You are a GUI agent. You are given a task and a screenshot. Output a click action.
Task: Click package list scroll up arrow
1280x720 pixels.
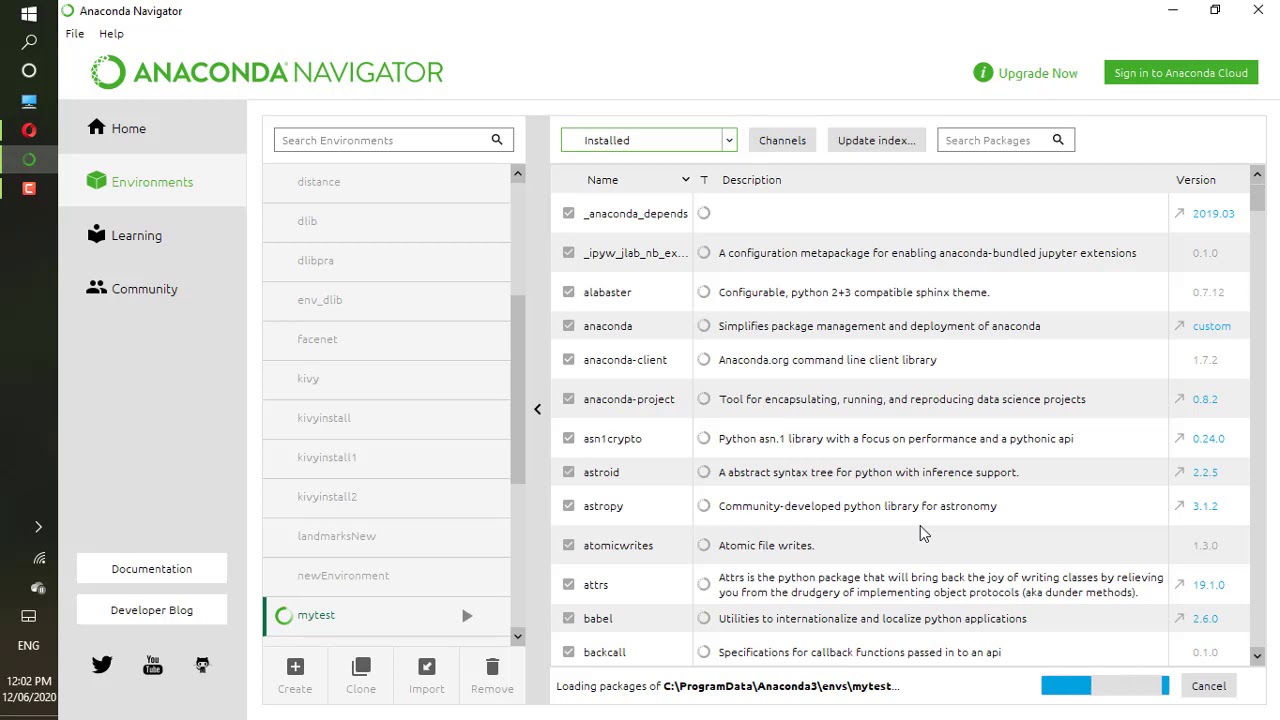point(1257,175)
